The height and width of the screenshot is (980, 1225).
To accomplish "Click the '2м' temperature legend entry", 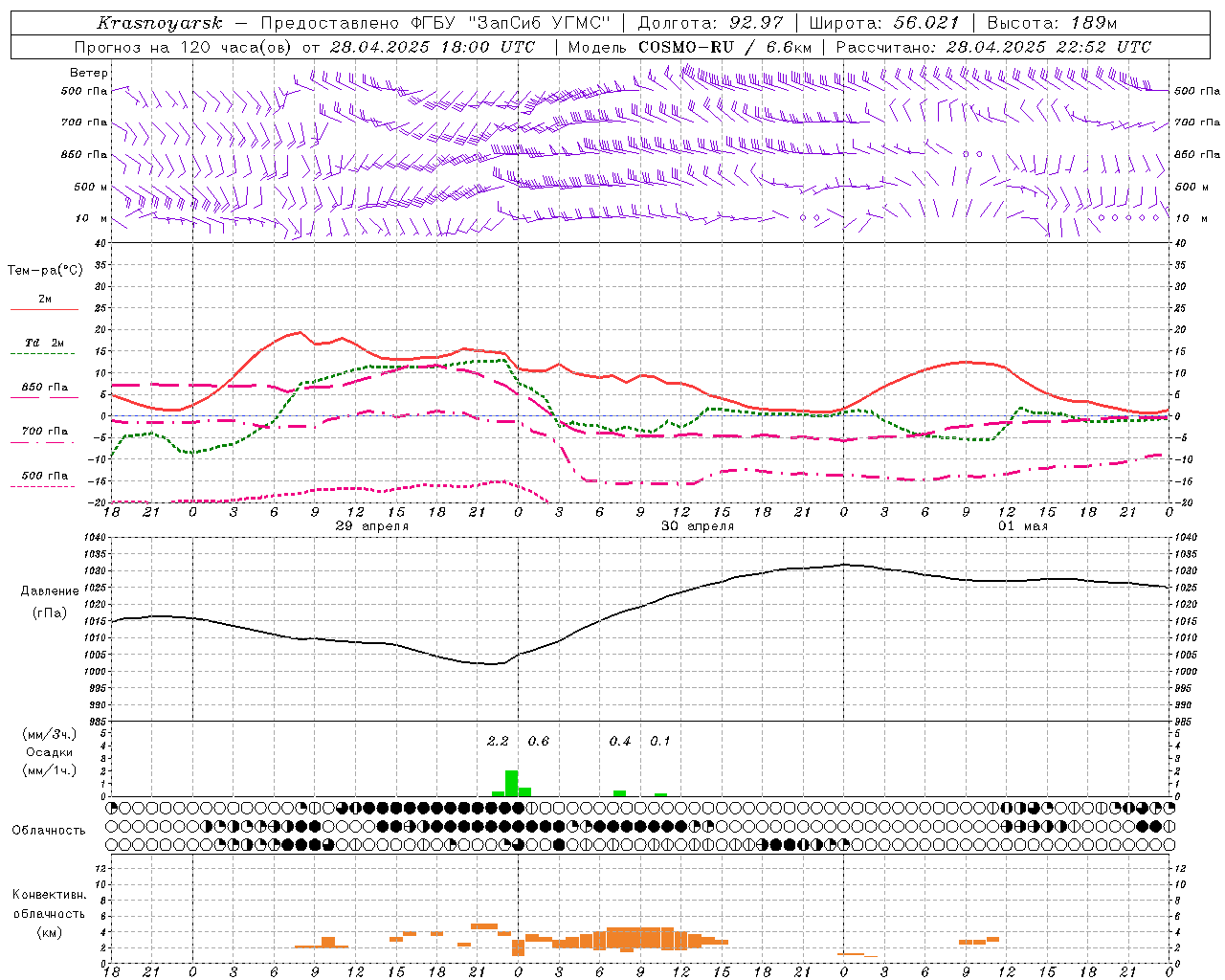I will [x=45, y=300].
